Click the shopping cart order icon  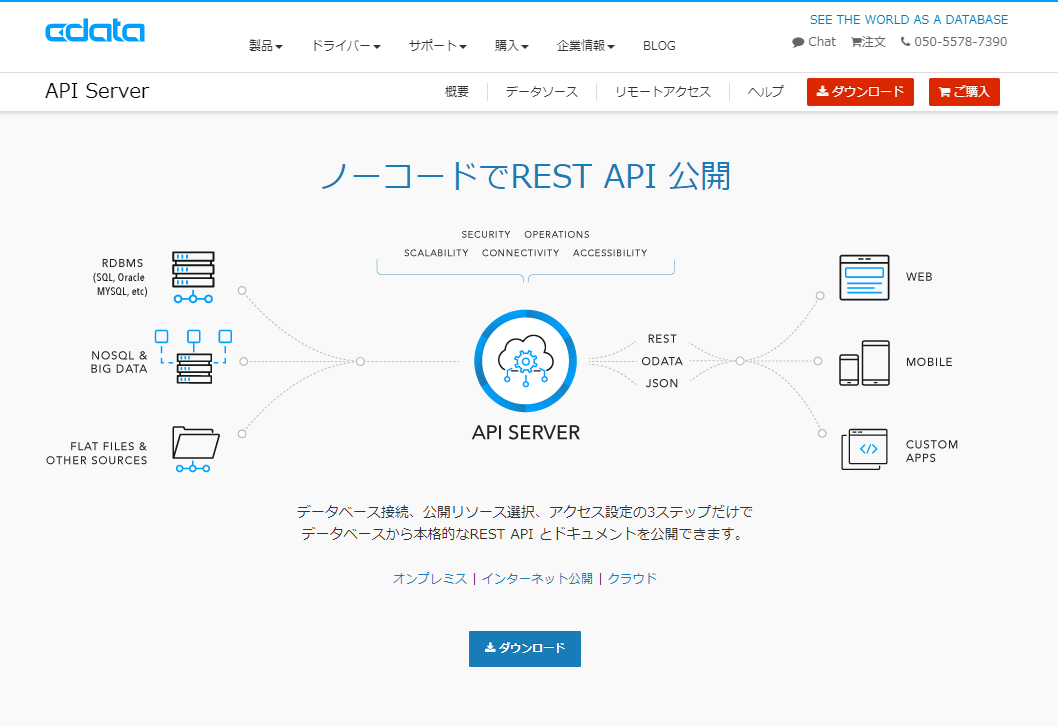click(x=856, y=42)
